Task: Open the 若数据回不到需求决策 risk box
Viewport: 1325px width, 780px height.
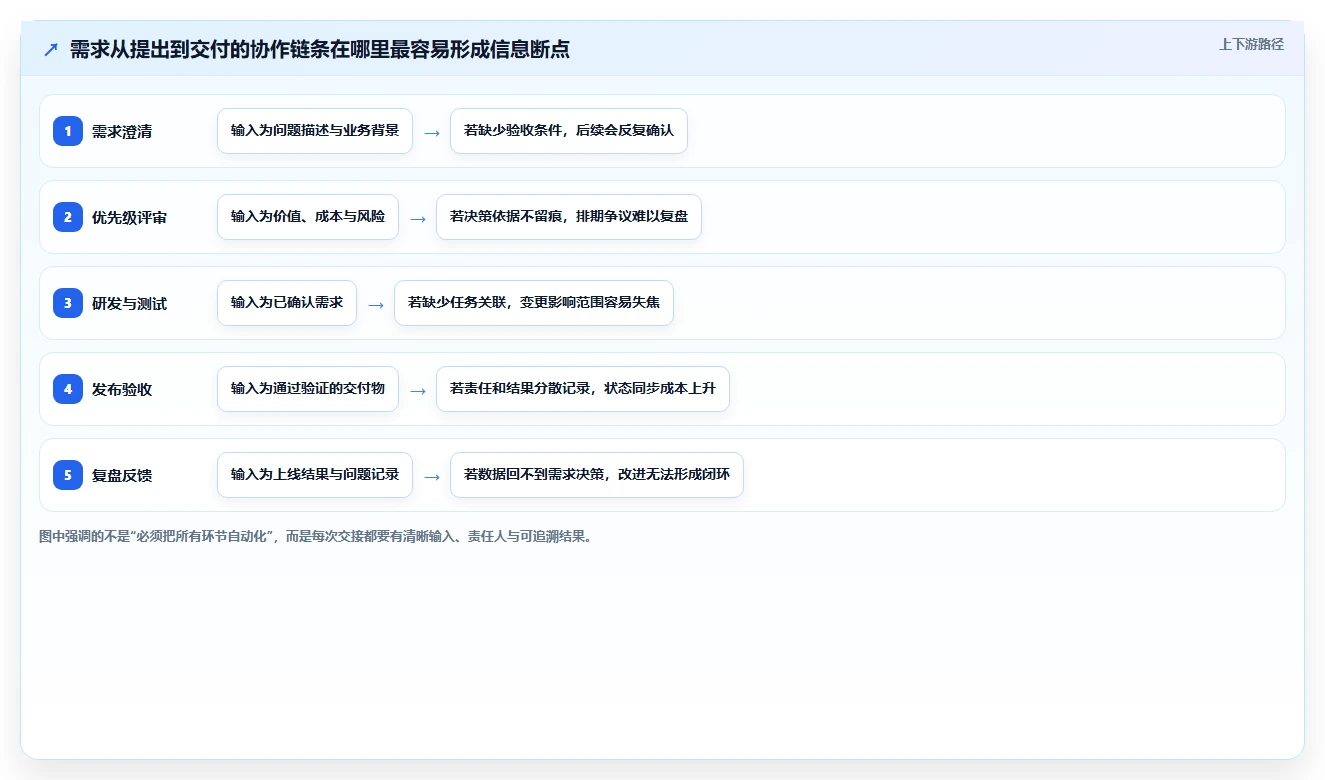Action: coord(597,475)
